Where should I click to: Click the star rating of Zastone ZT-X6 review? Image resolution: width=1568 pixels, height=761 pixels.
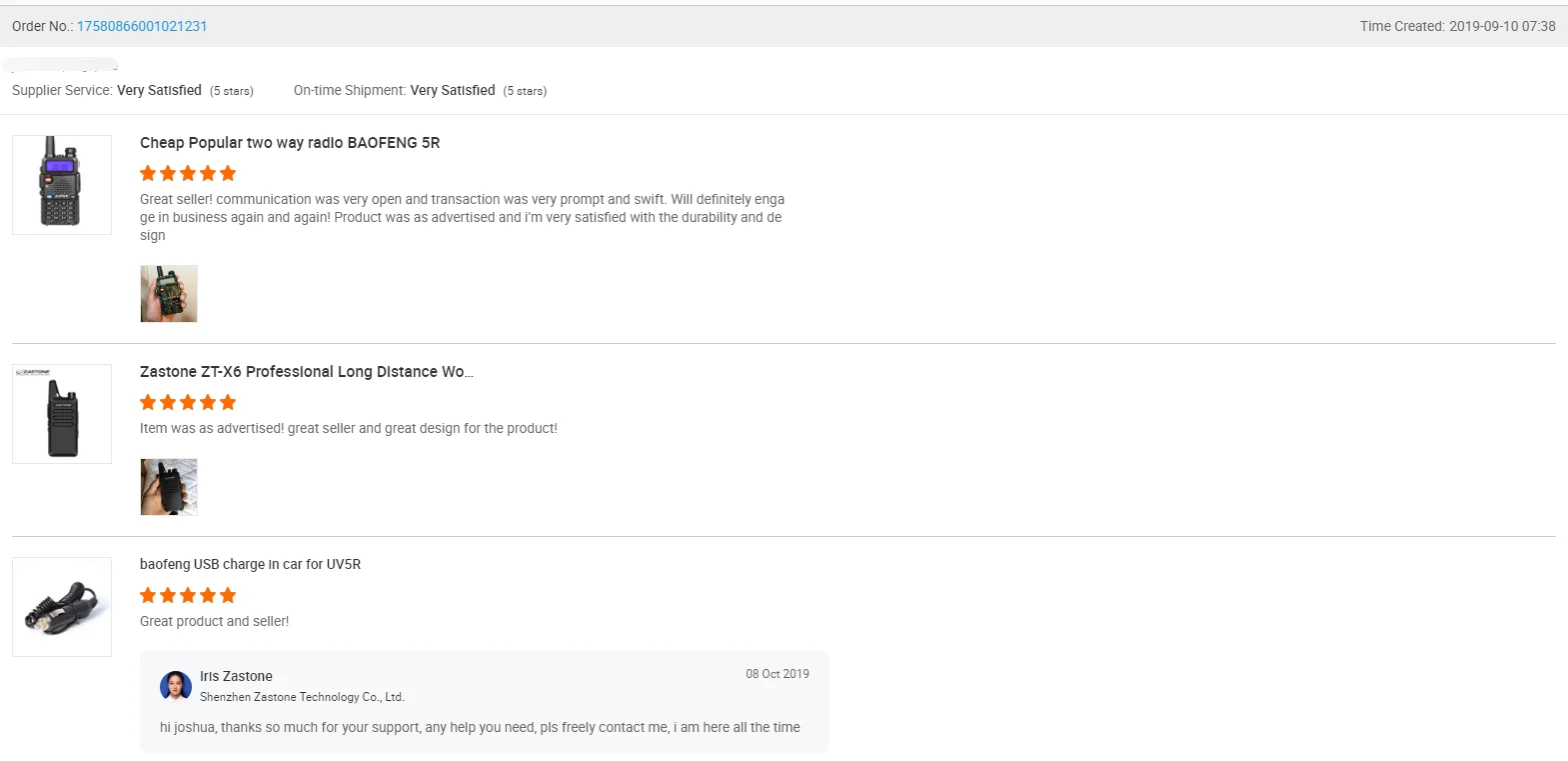point(188,402)
